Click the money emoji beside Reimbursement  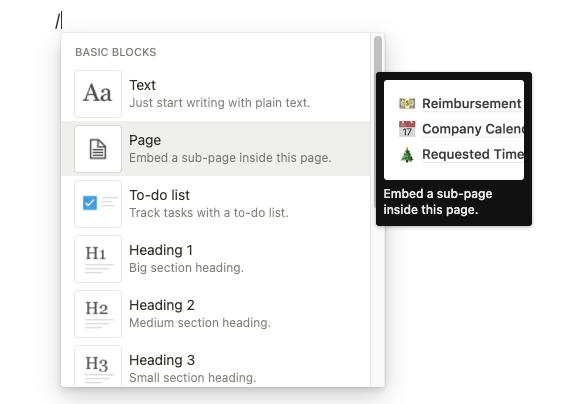pos(407,103)
